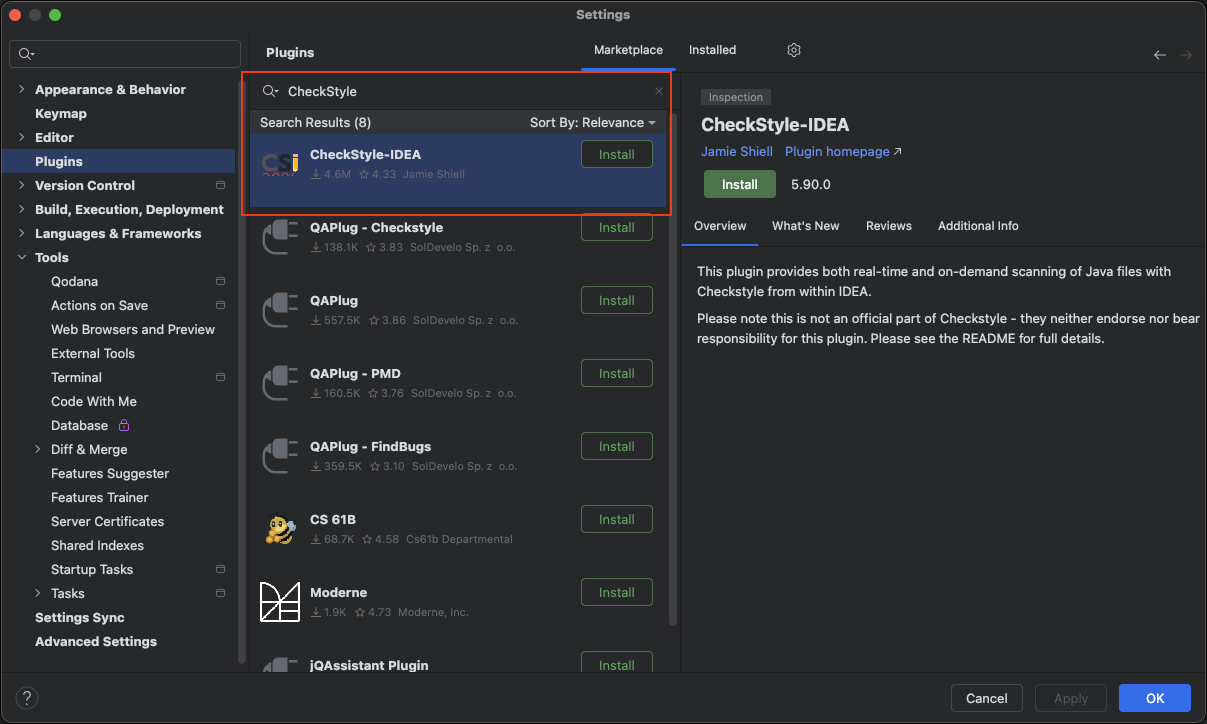Click the settings search magnifier icon

click(27, 54)
